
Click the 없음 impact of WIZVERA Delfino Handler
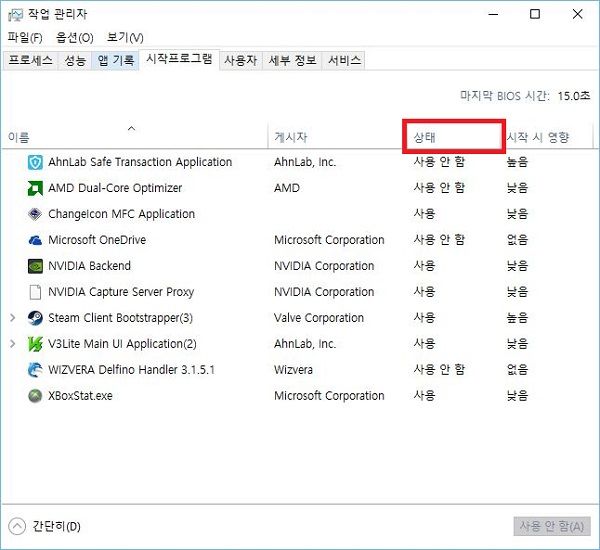[x=517, y=370]
